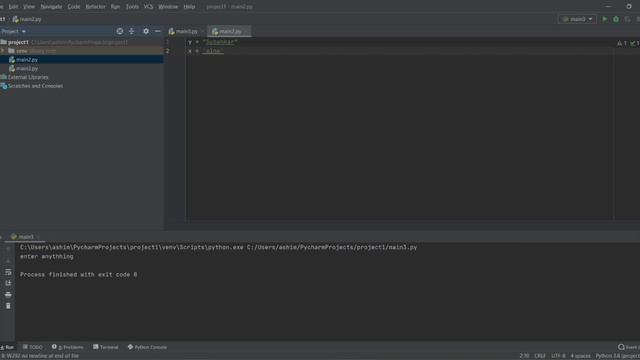Hide the Project panel with minus icon
Image resolution: width=640 pixels, height=360 pixels.
pos(158,31)
